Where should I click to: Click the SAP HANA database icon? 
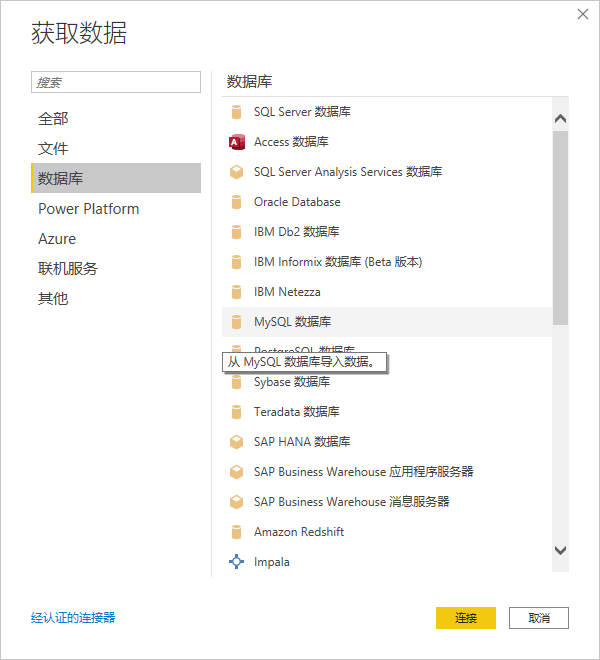coord(237,442)
